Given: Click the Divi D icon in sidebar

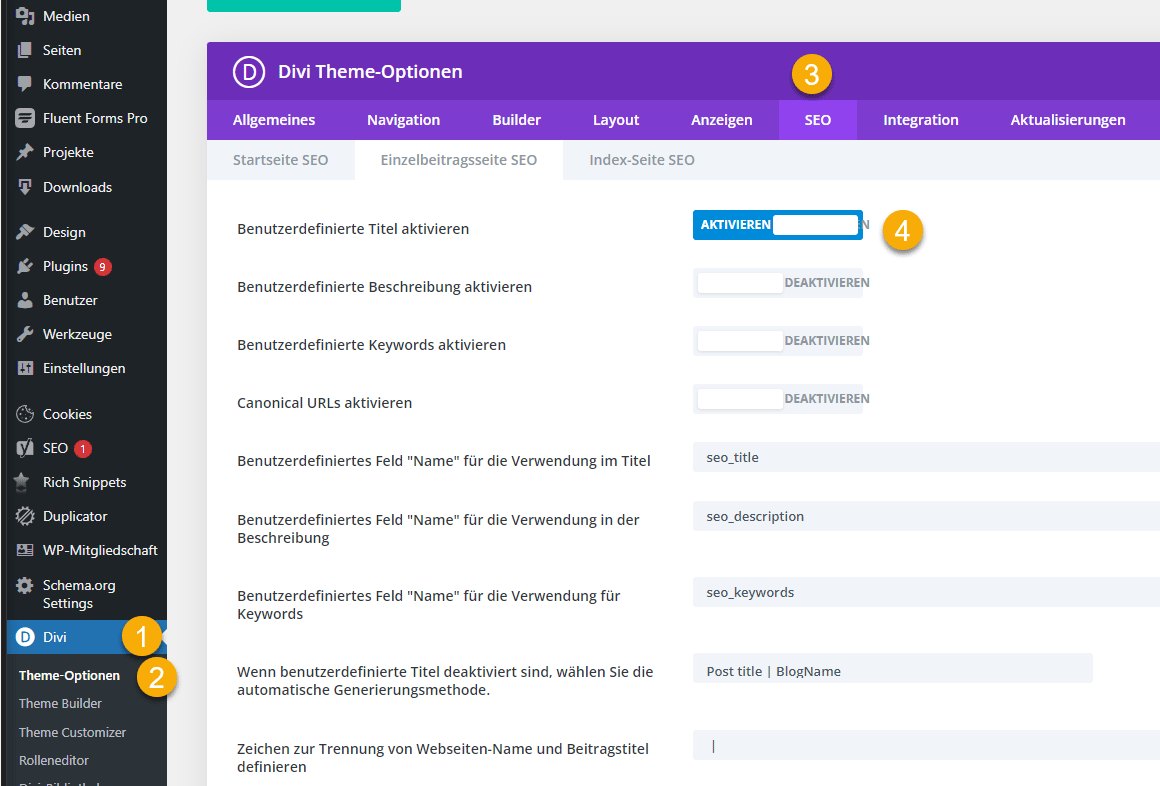Looking at the screenshot, I should 25,637.
